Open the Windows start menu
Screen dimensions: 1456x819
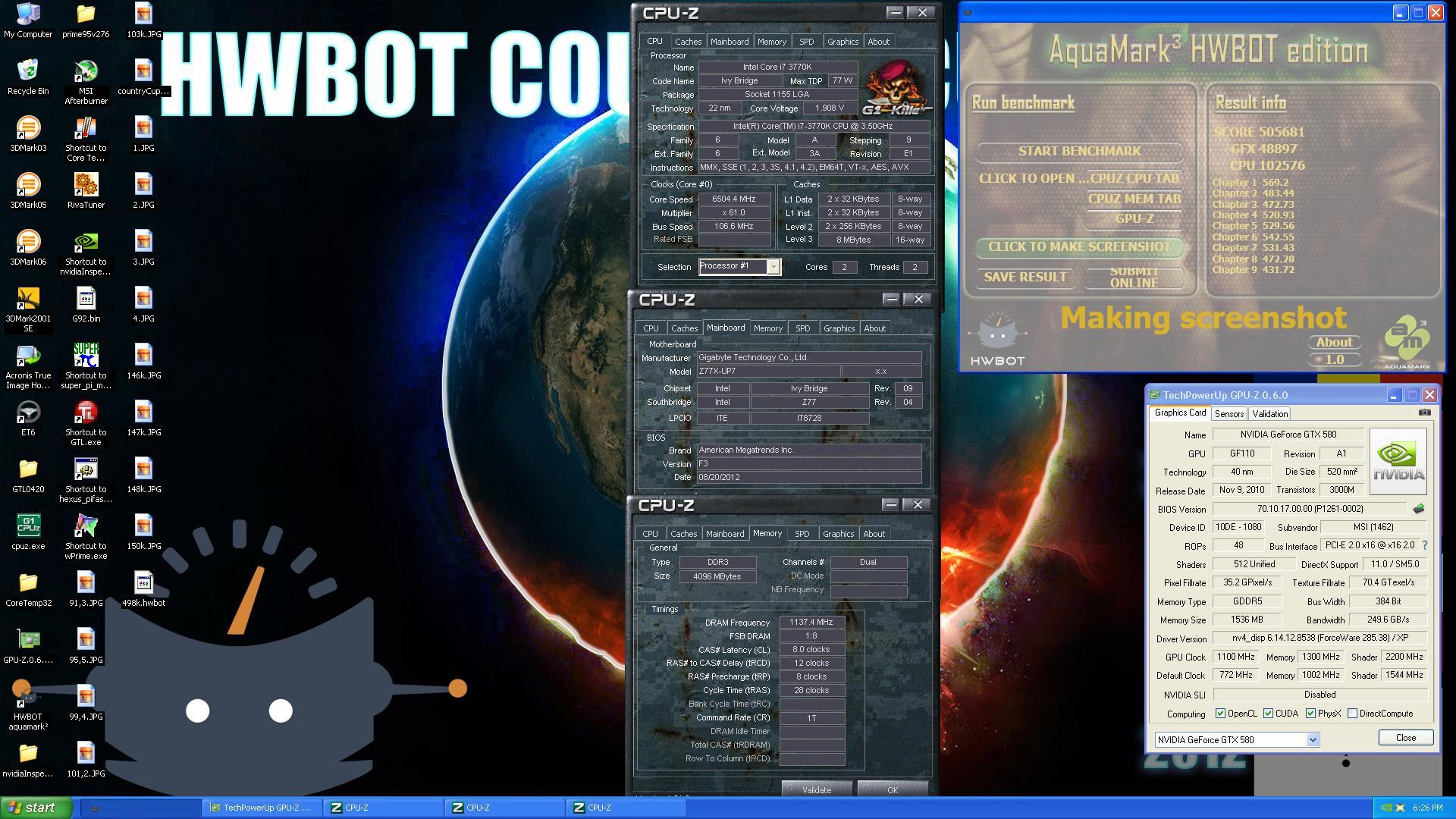[x=36, y=808]
